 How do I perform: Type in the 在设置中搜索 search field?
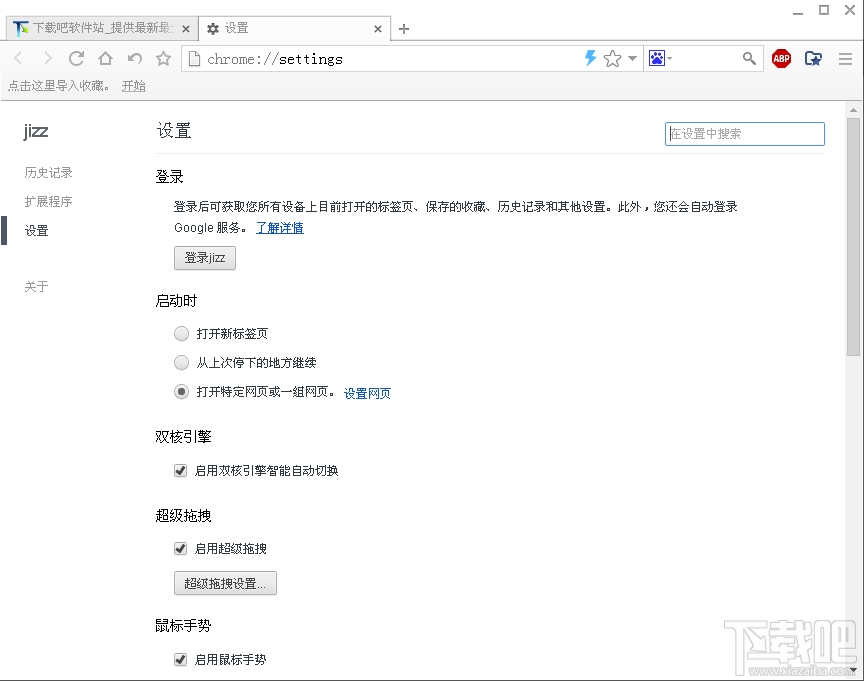[744, 133]
